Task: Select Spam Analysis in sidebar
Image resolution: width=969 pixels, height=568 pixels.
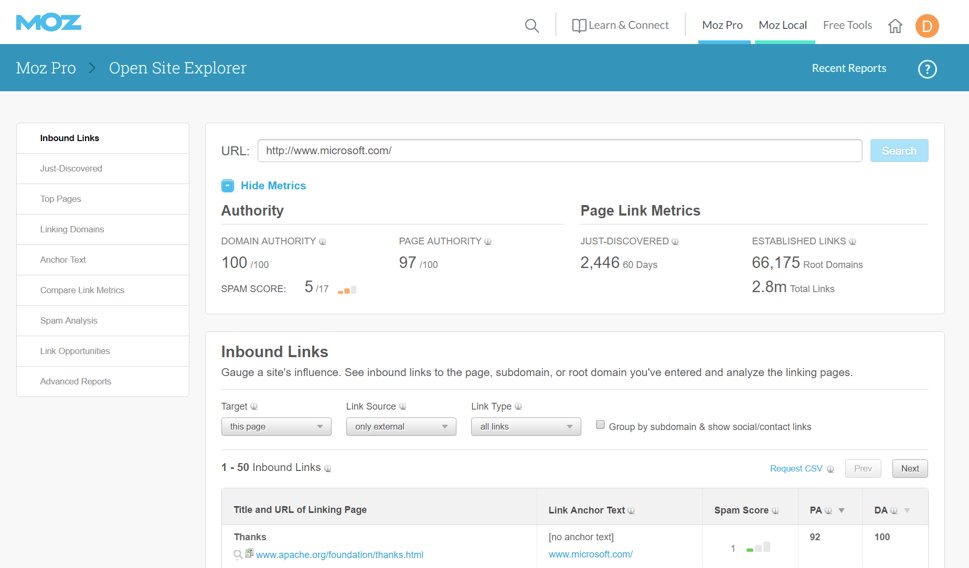Action: pos(103,321)
